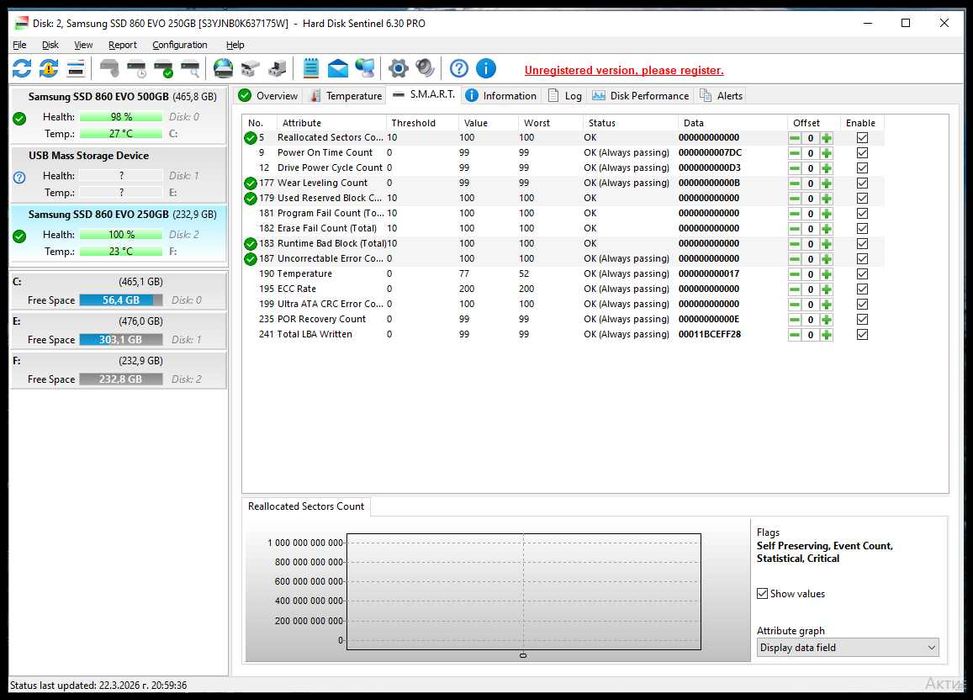Increase offset for Power On Time Count

click(826, 153)
